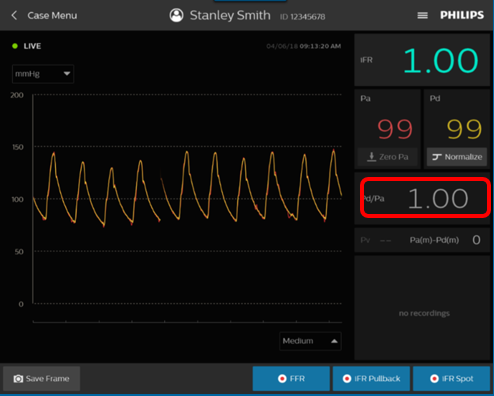
Task: Open the hamburger menu icon
Action: click(423, 15)
